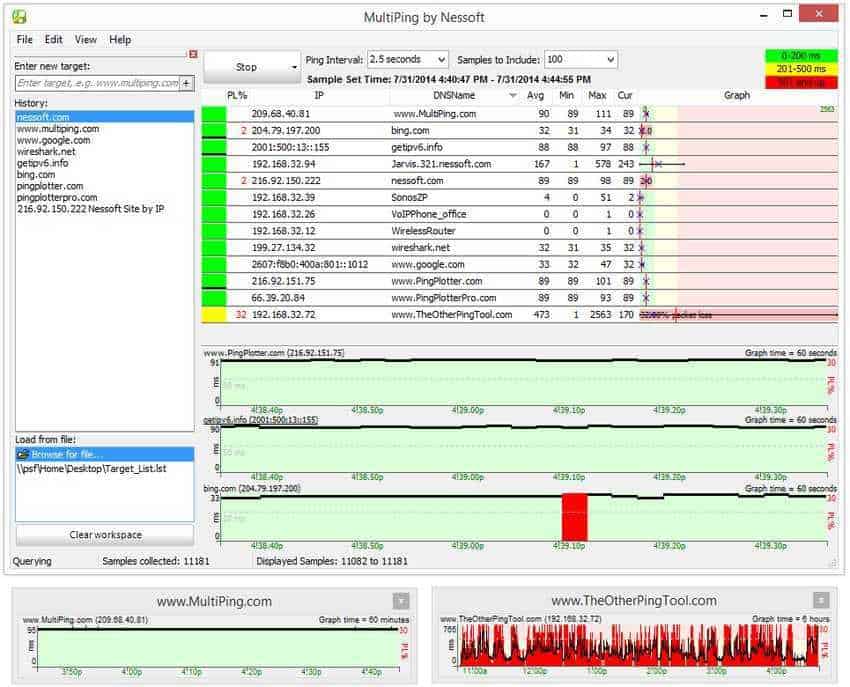Add target with the plus button
Screen dimensions: 850x687
click(186, 83)
